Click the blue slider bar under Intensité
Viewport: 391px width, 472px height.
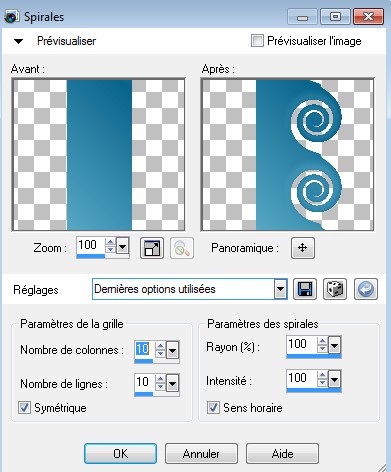[313, 390]
